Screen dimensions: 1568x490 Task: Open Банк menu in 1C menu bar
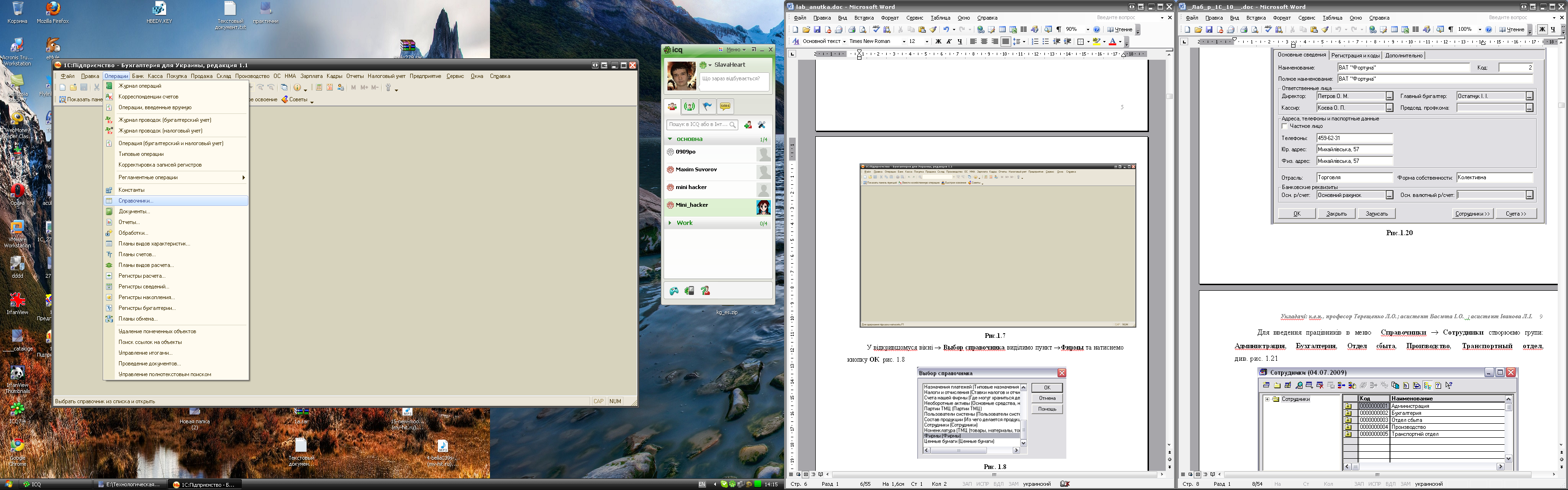coord(138,76)
